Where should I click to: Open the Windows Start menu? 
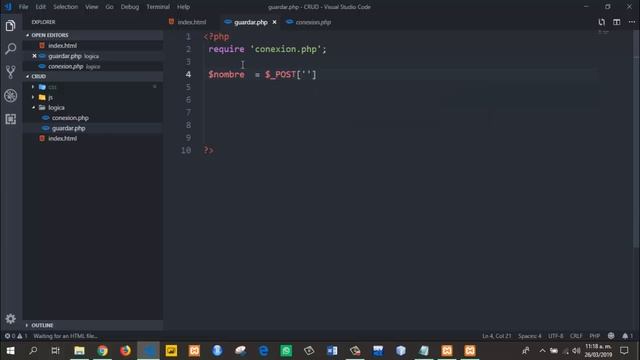point(11,351)
